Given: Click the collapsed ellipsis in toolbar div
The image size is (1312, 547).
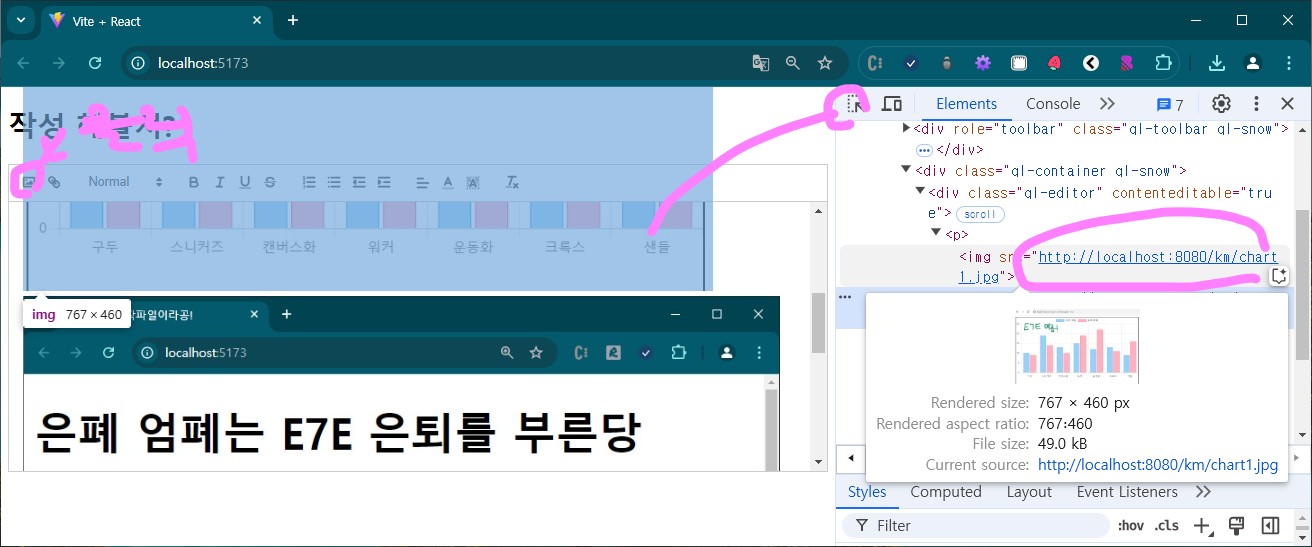Looking at the screenshot, I should (924, 150).
